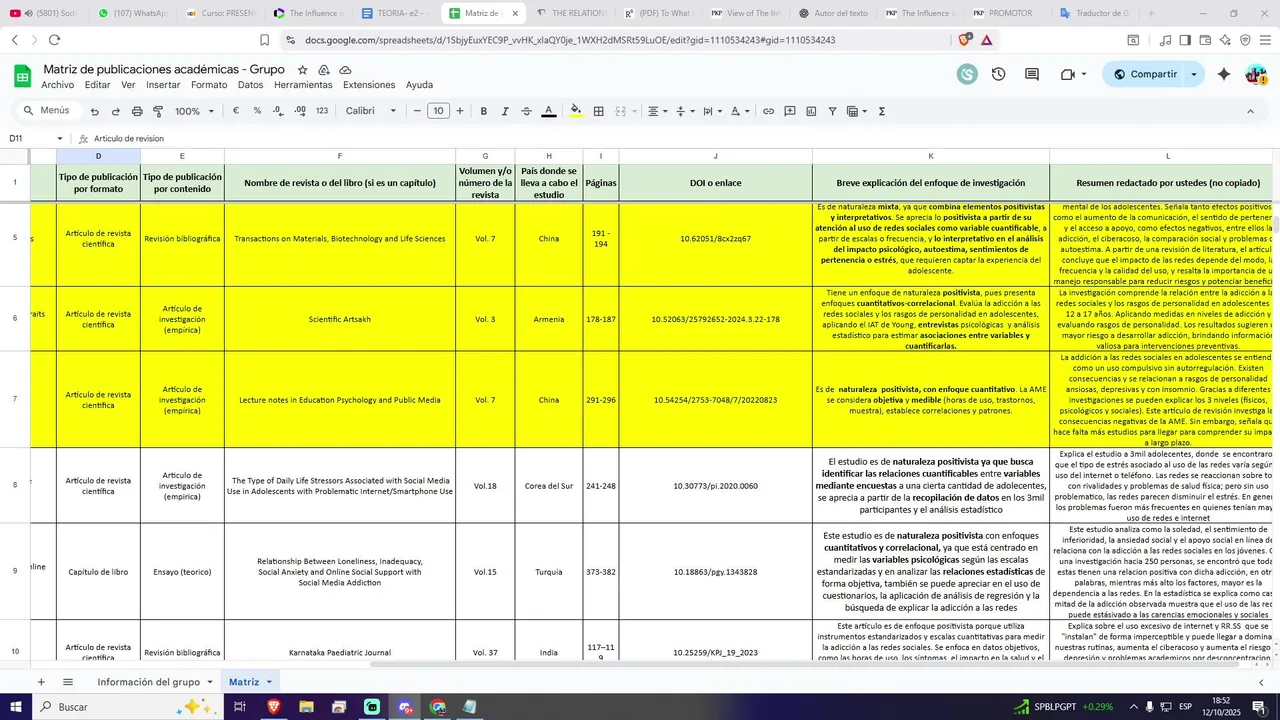Viewport: 1280px width, 720px height.
Task: Open the Insertar menu
Action: pos(163,85)
